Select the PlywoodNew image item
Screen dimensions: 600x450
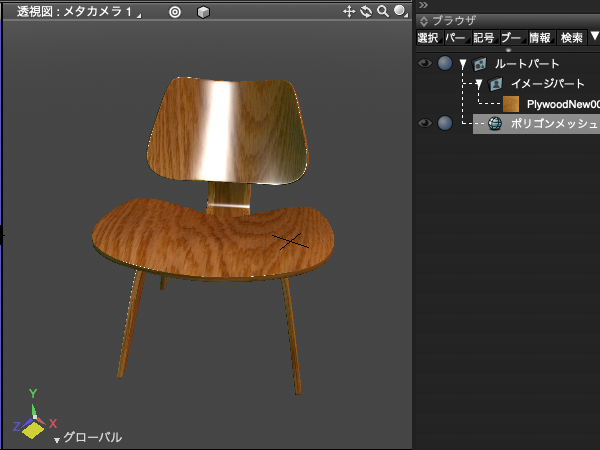[563, 104]
